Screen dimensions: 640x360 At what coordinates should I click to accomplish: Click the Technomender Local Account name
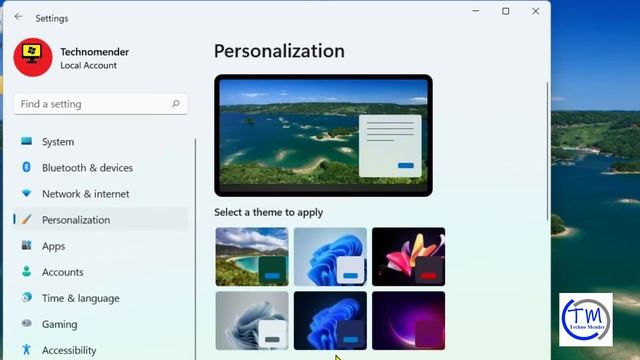click(x=95, y=58)
